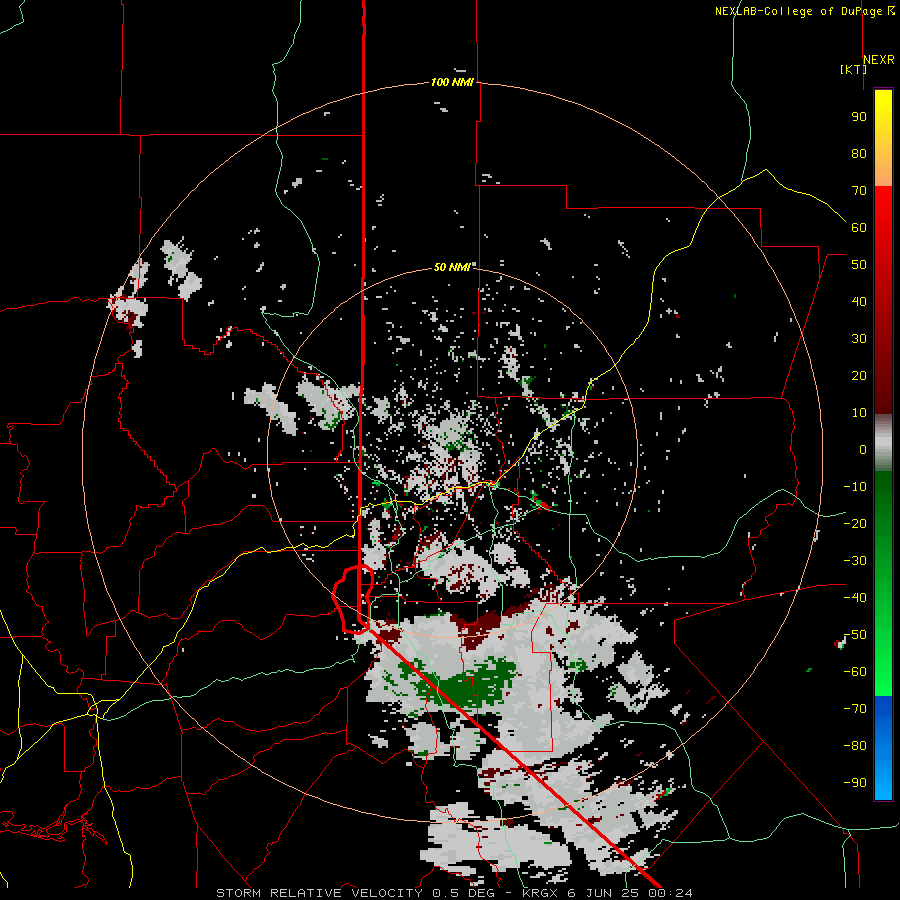Click the -20 value on velocity scale
Viewport: 900px width, 900px height.
(x=855, y=524)
